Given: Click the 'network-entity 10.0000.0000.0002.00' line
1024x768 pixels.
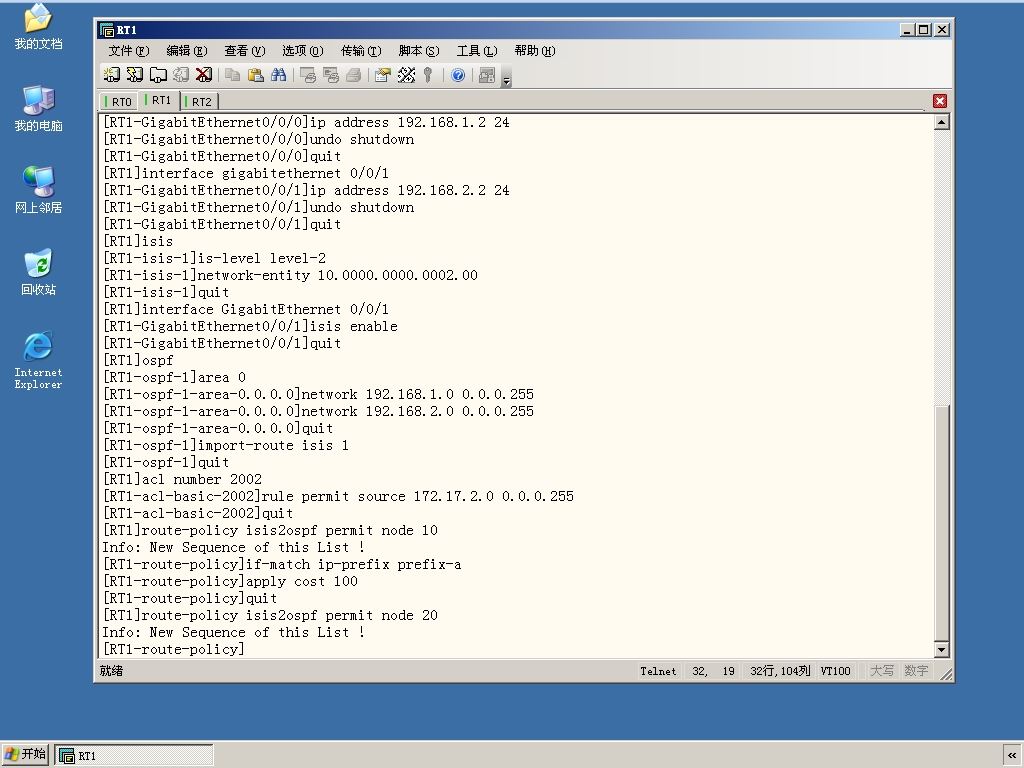Looking at the screenshot, I should tap(290, 276).
